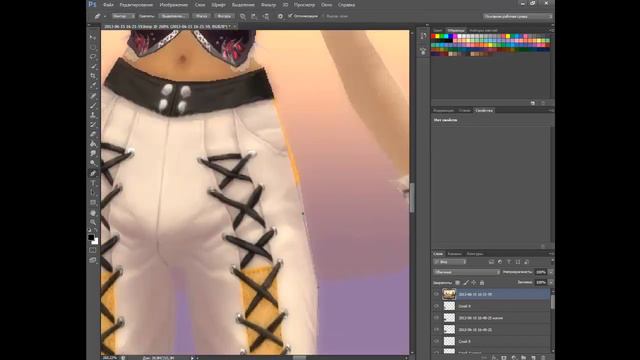Select the Eraser tool
The height and width of the screenshot is (360, 640).
pos(93,134)
